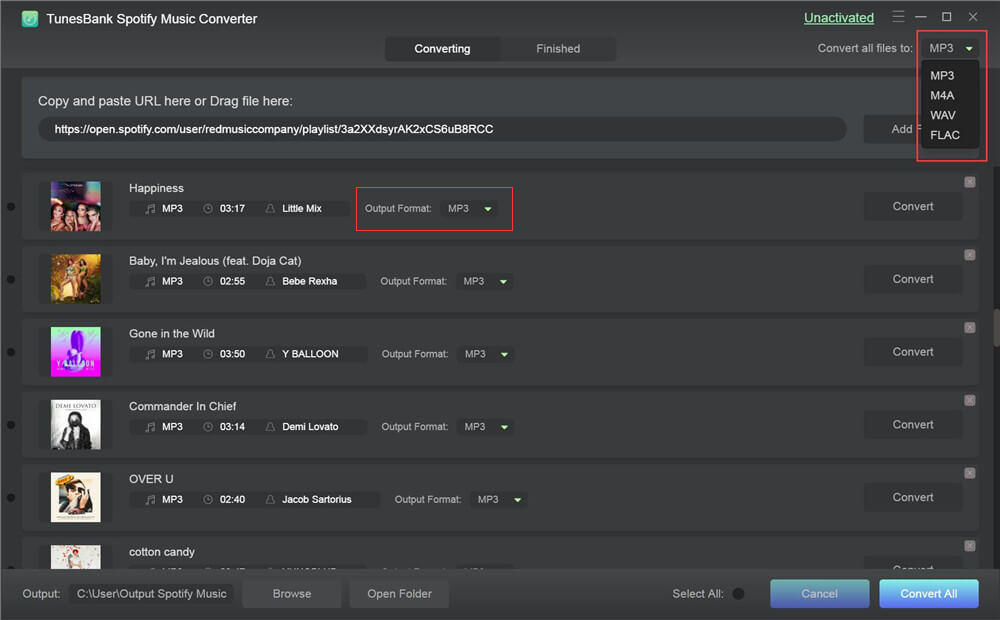Remove OVER U track with X icon
The image size is (1000, 620).
(969, 473)
